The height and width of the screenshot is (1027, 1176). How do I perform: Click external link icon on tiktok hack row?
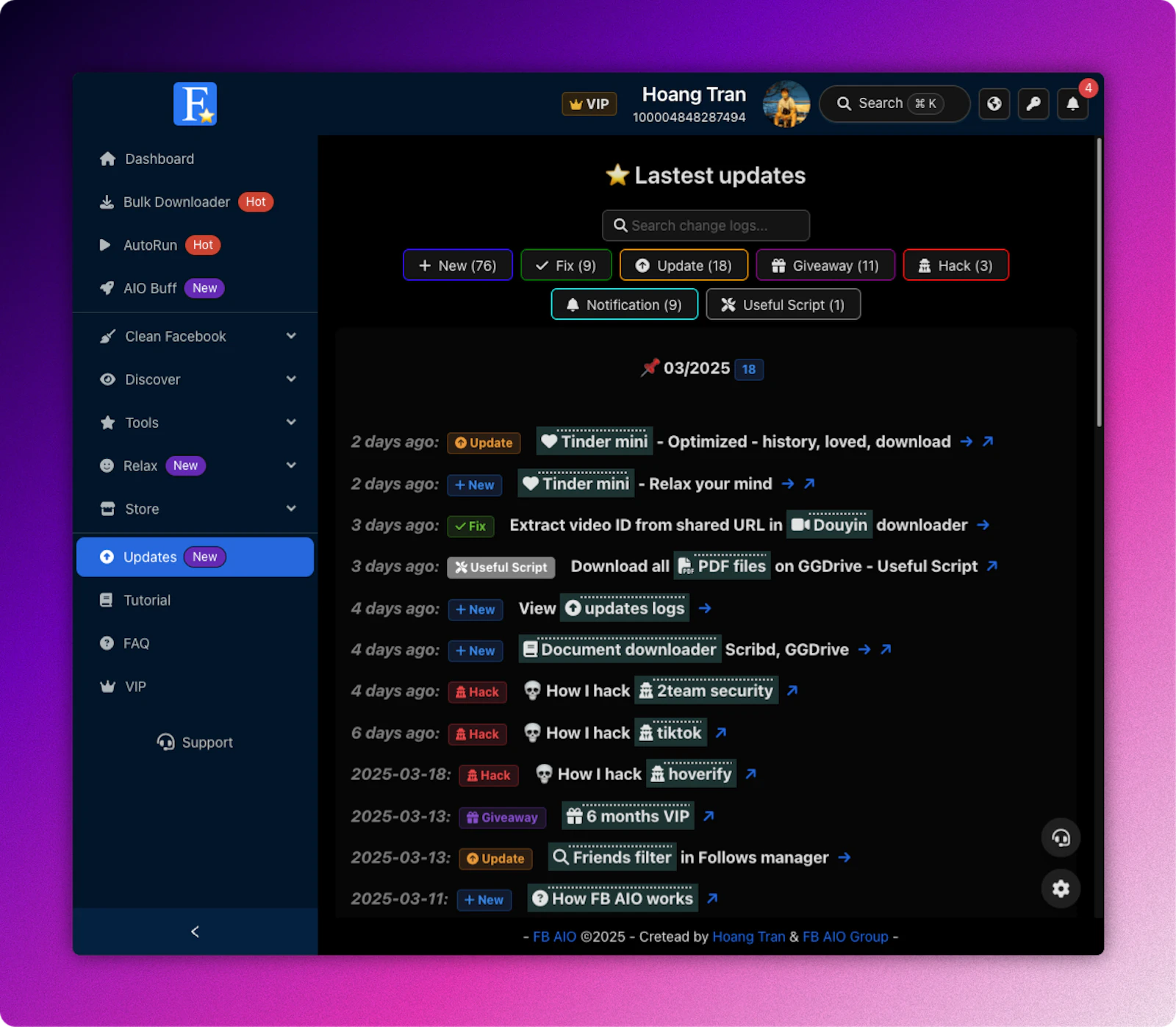(721, 733)
